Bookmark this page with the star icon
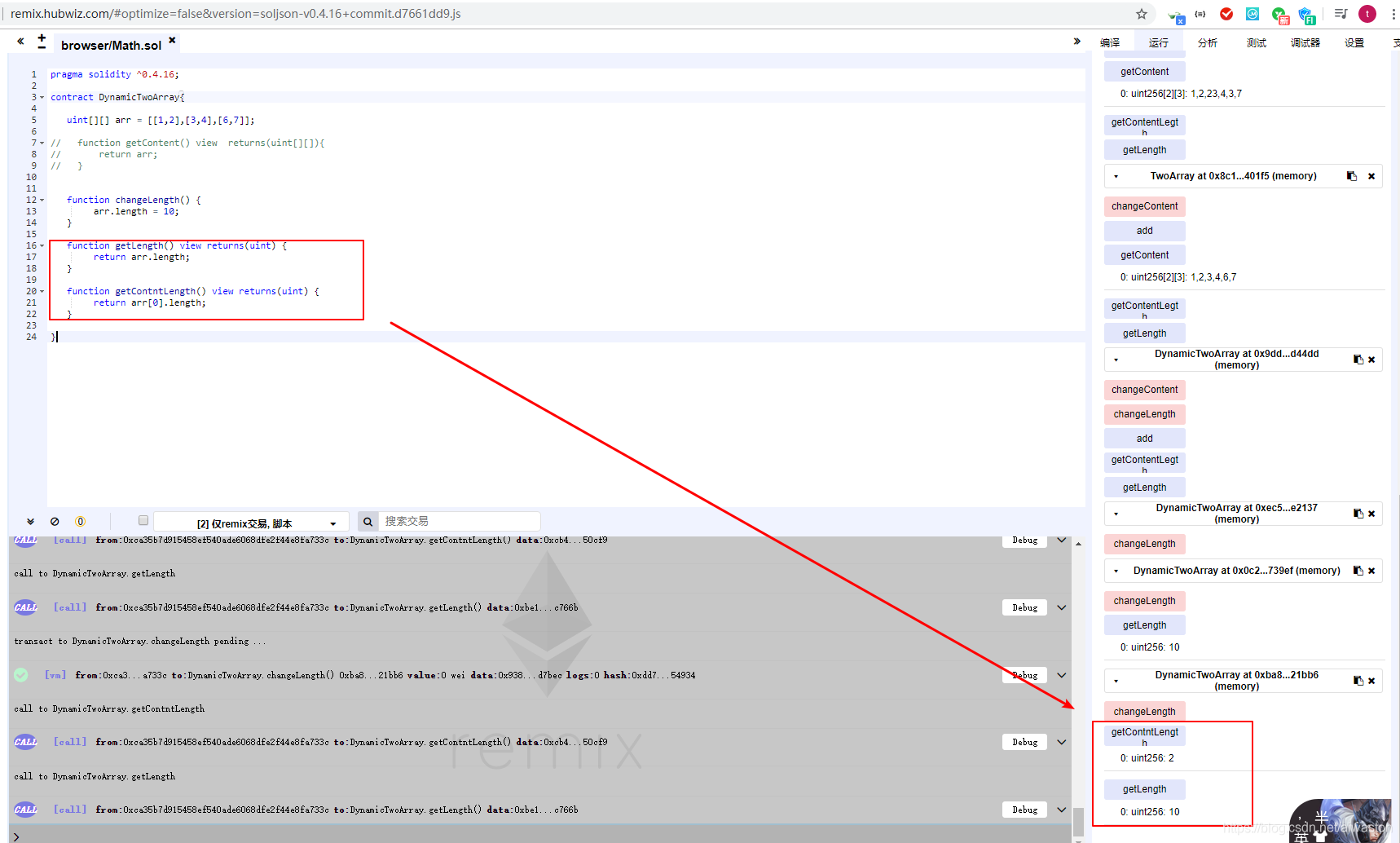The image size is (1400, 843). 1141,14
